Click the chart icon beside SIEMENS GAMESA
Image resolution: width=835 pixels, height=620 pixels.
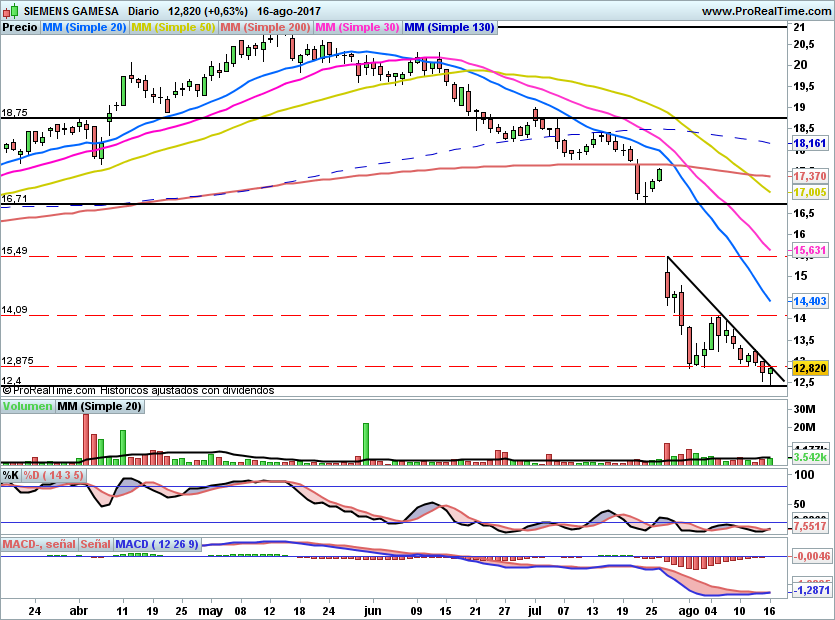pyautogui.click(x=10, y=10)
